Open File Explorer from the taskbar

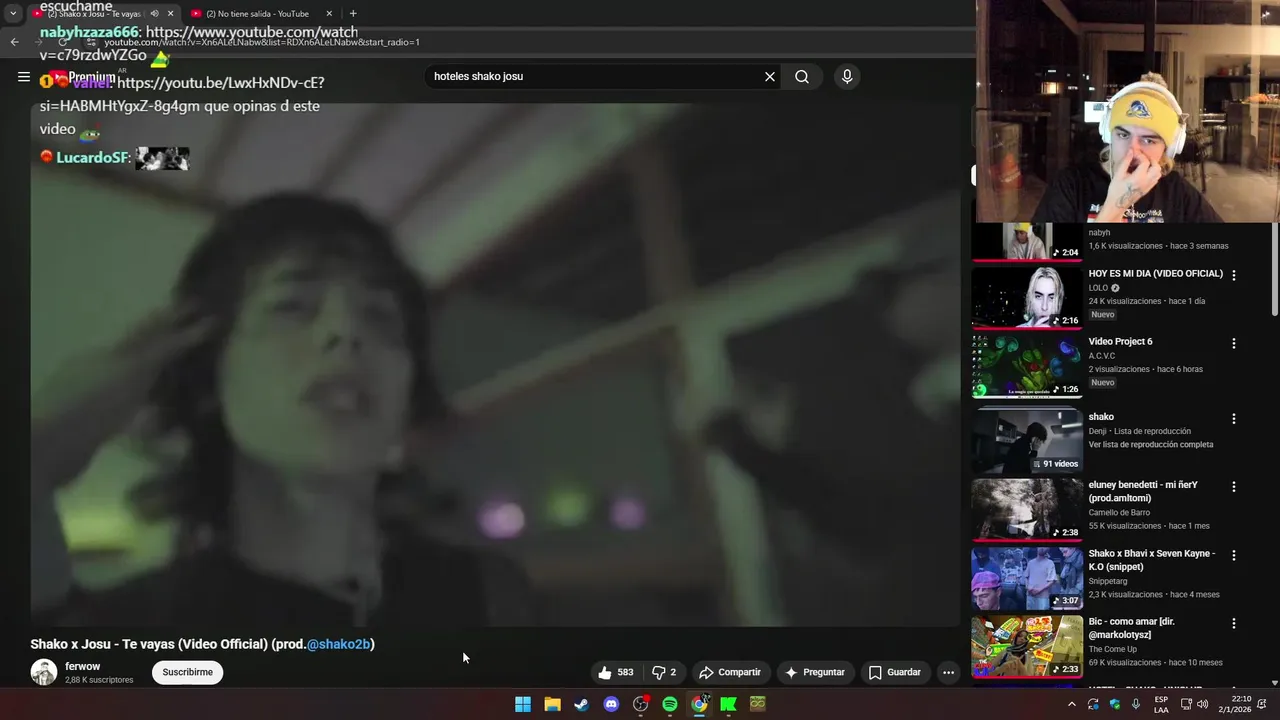[x=552, y=704]
